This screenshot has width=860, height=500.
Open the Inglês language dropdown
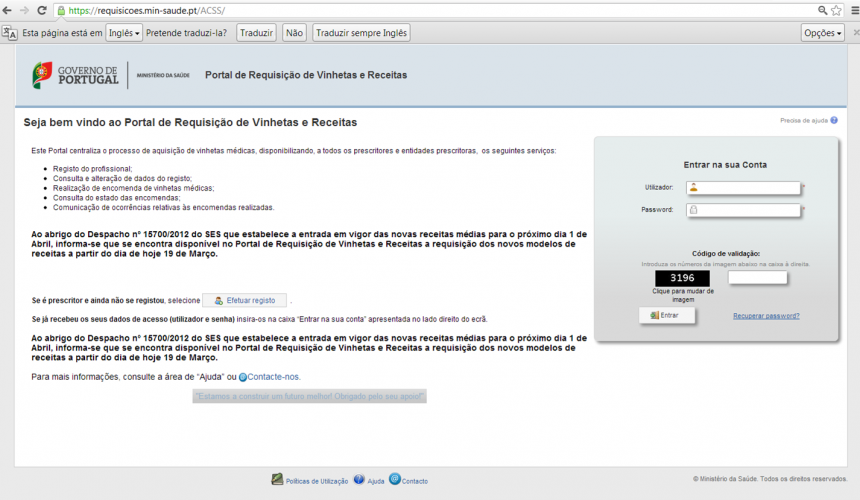pos(124,33)
